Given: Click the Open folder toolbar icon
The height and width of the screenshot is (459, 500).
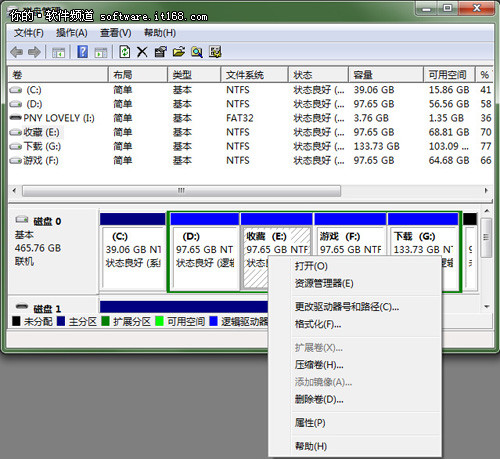Looking at the screenshot, I should [179, 52].
